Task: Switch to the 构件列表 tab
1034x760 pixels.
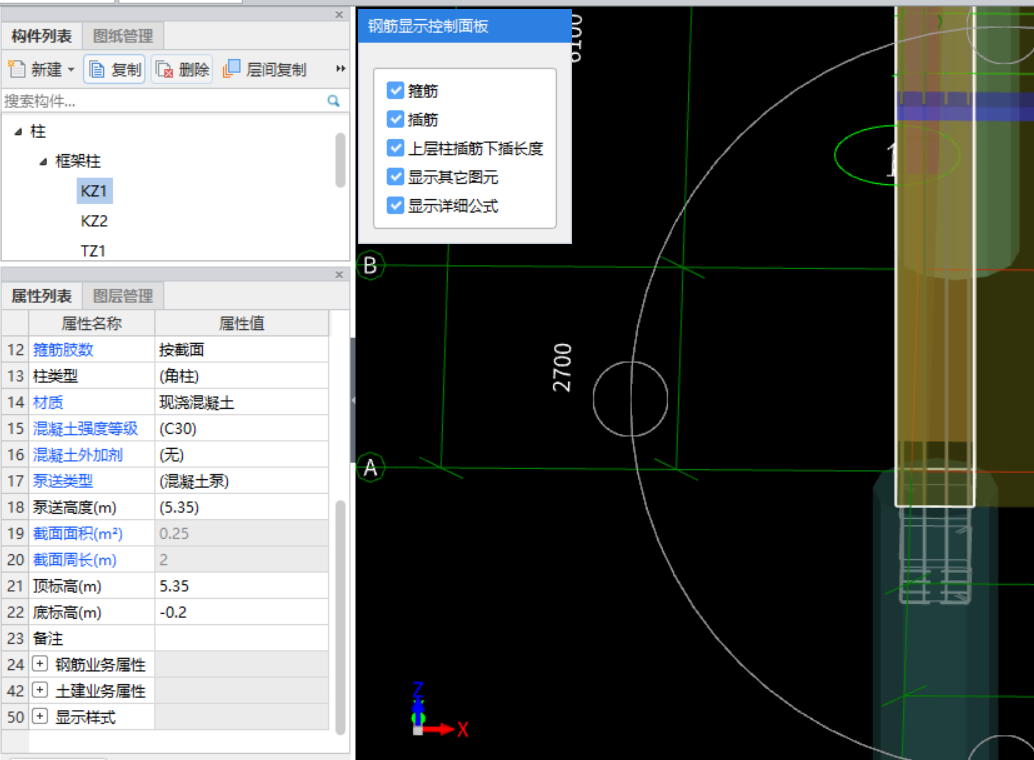Action: (41, 36)
